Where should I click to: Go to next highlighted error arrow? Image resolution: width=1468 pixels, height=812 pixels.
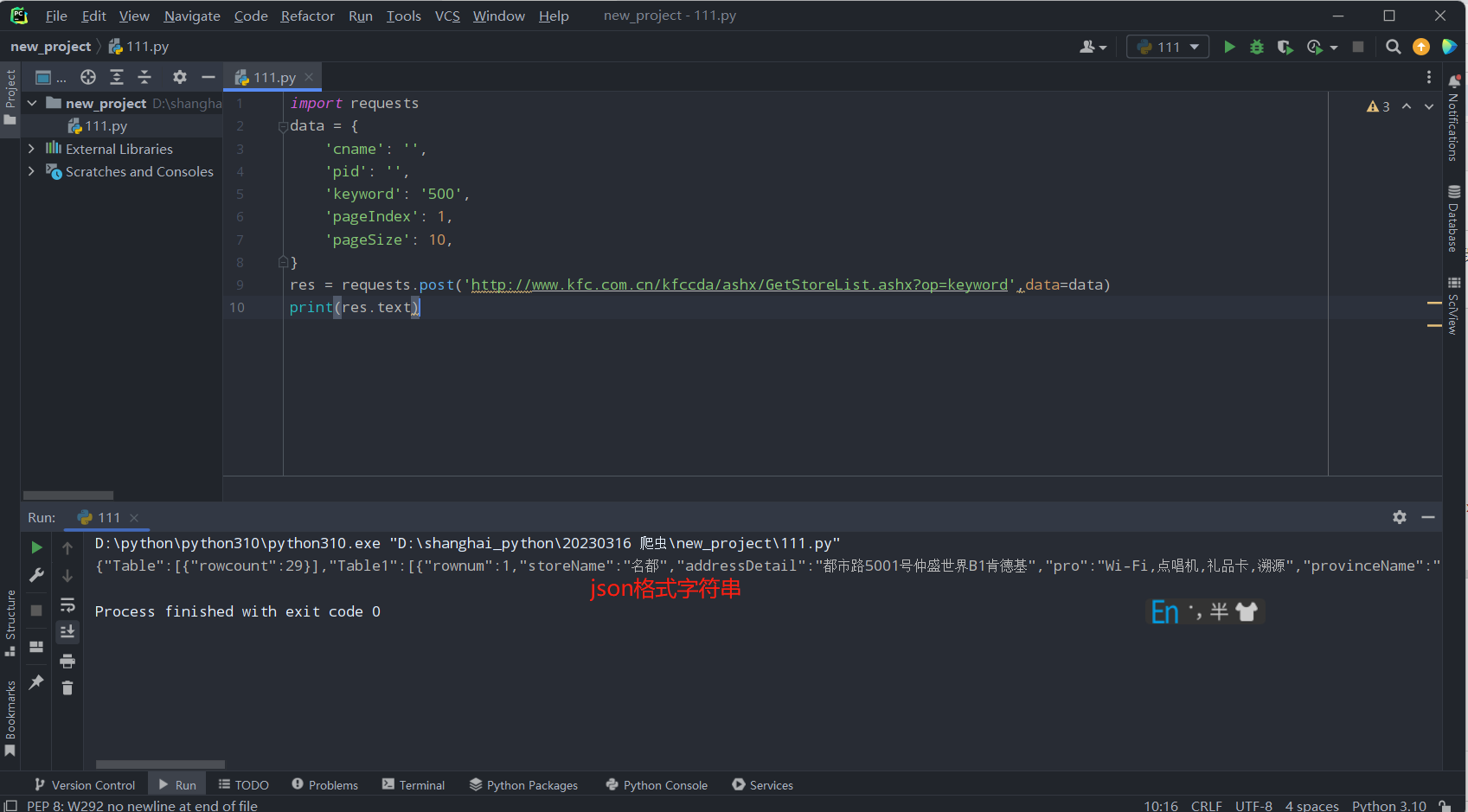point(1429,106)
